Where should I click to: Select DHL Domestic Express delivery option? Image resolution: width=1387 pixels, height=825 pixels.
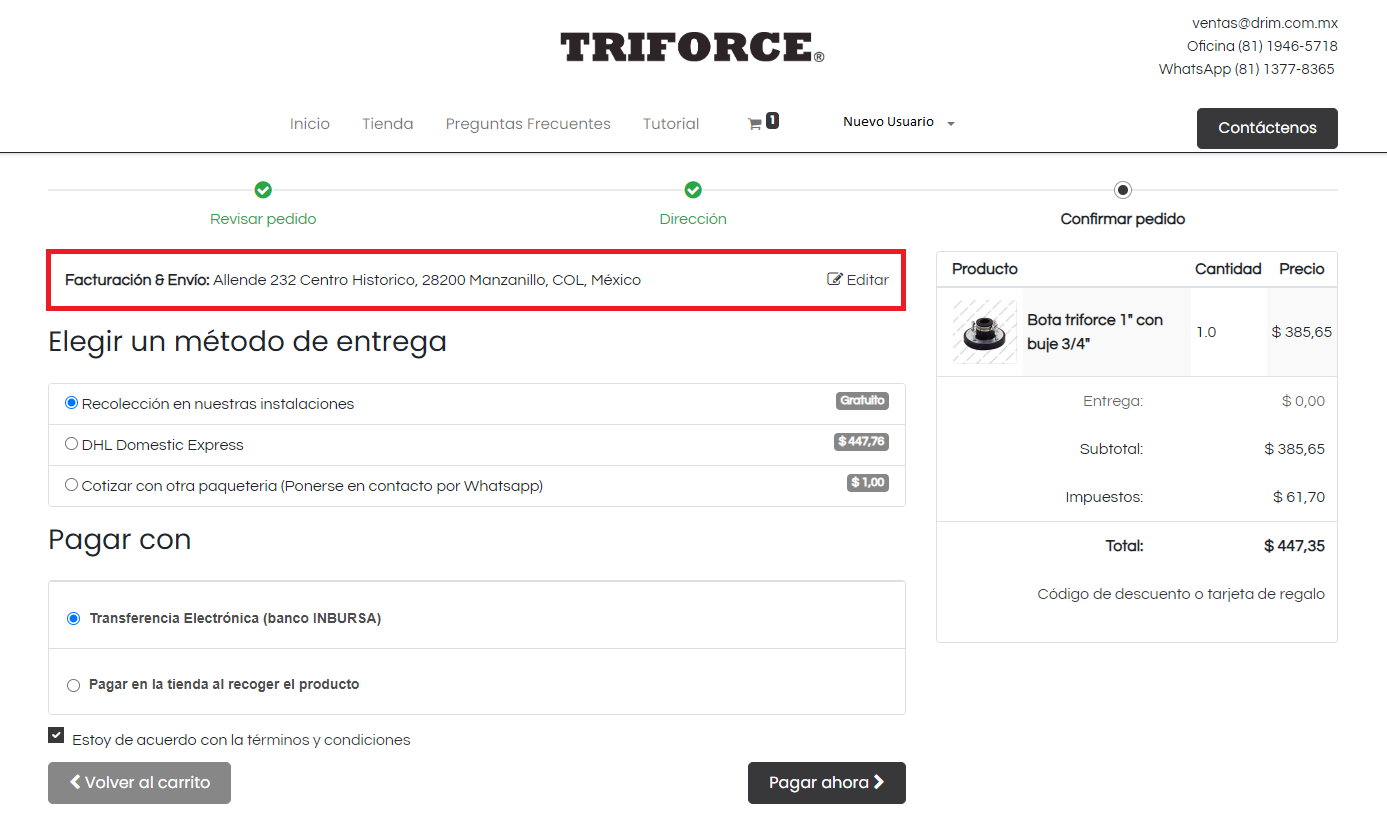click(71, 444)
